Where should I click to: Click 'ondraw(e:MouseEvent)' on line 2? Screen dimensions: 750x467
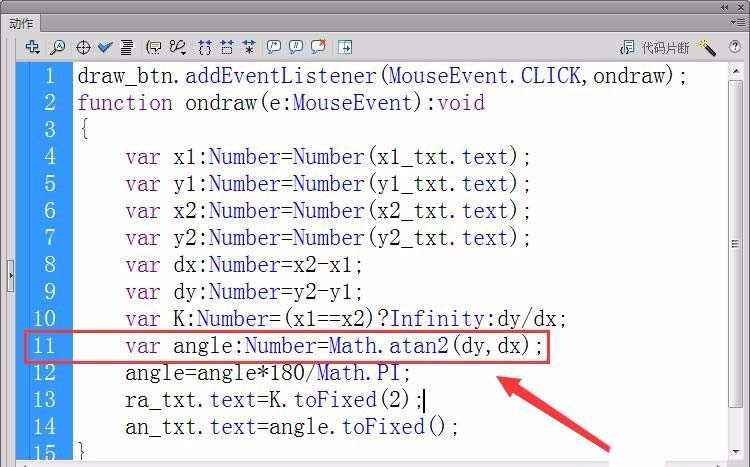(x=305, y=102)
